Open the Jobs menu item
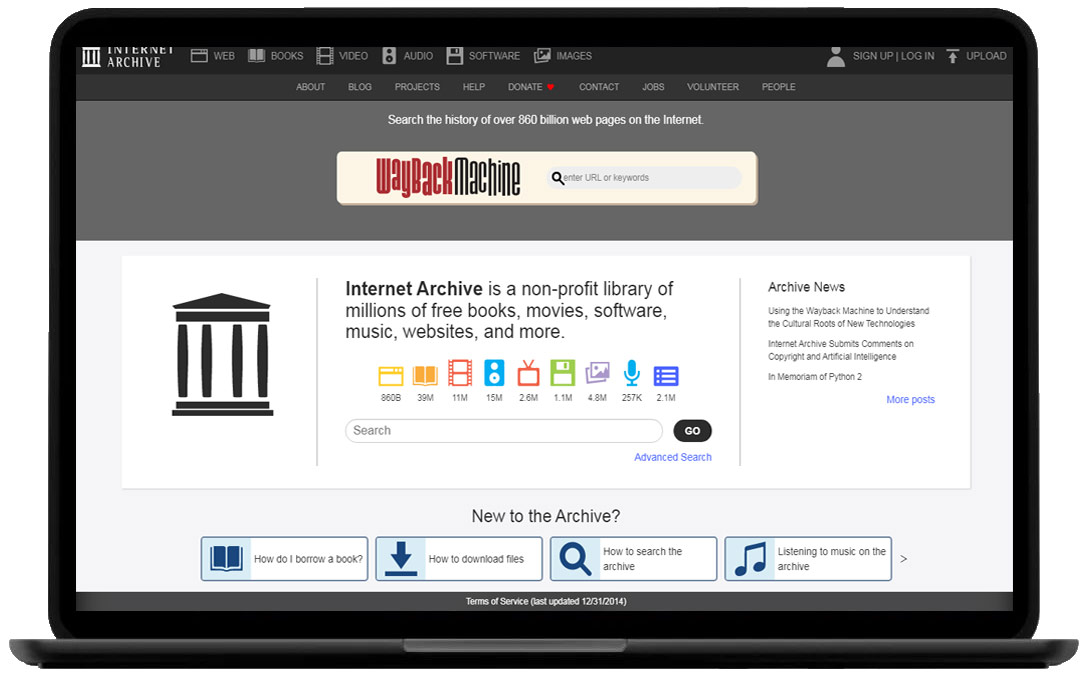 coord(653,87)
